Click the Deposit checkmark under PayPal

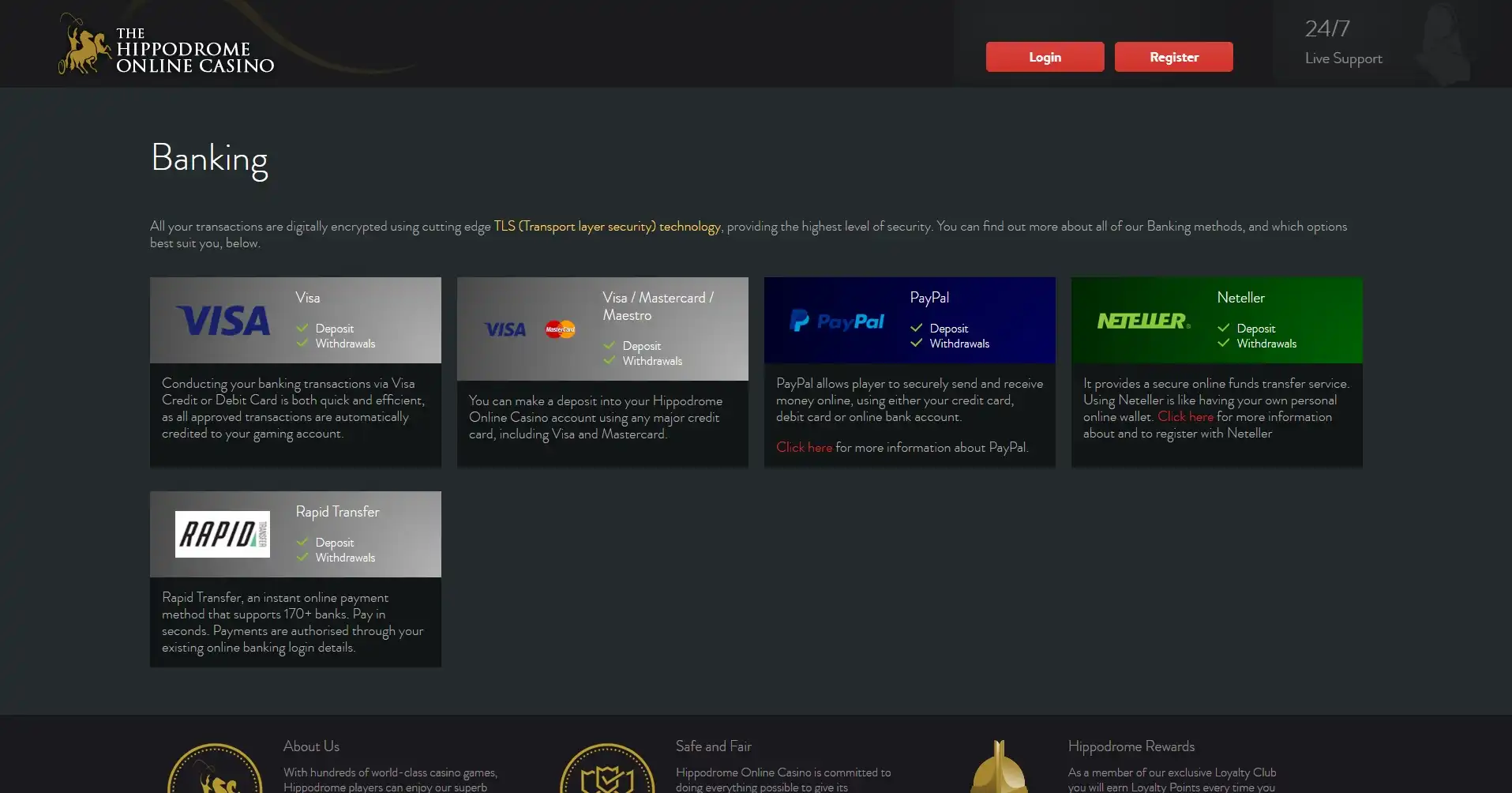[x=917, y=328]
